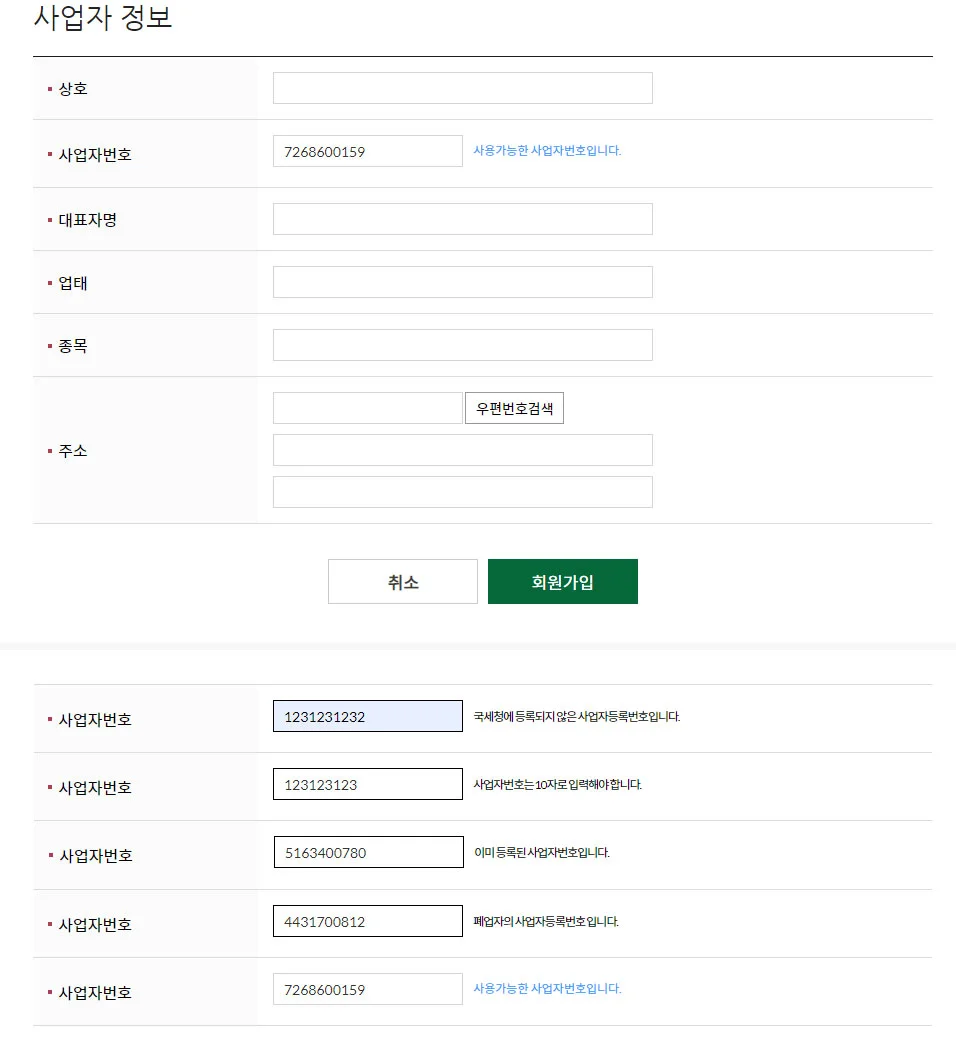The width and height of the screenshot is (956, 1055).
Task: Click the 우편번호검색 postal code search button
Action: click(514, 407)
